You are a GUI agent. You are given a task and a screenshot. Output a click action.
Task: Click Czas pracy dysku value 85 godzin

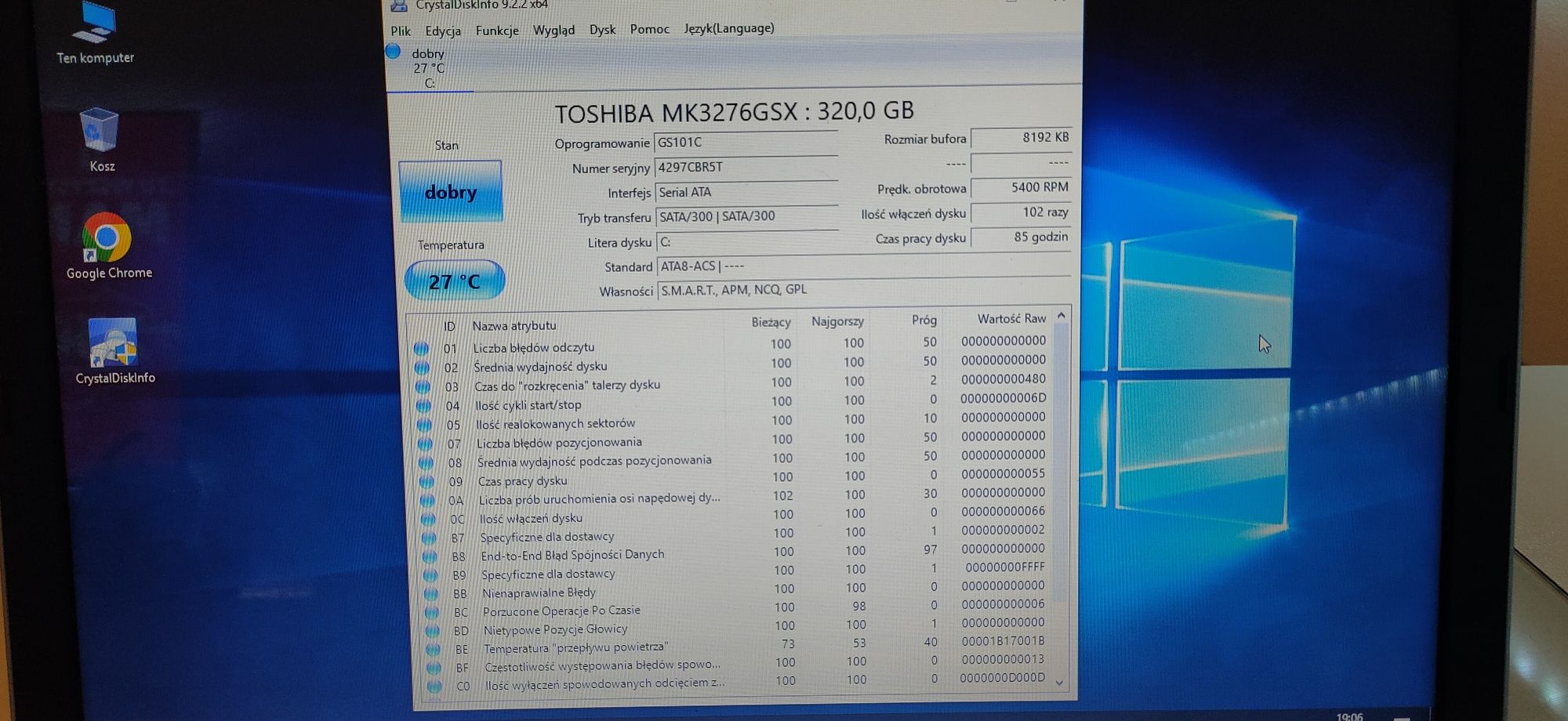(x=1021, y=237)
